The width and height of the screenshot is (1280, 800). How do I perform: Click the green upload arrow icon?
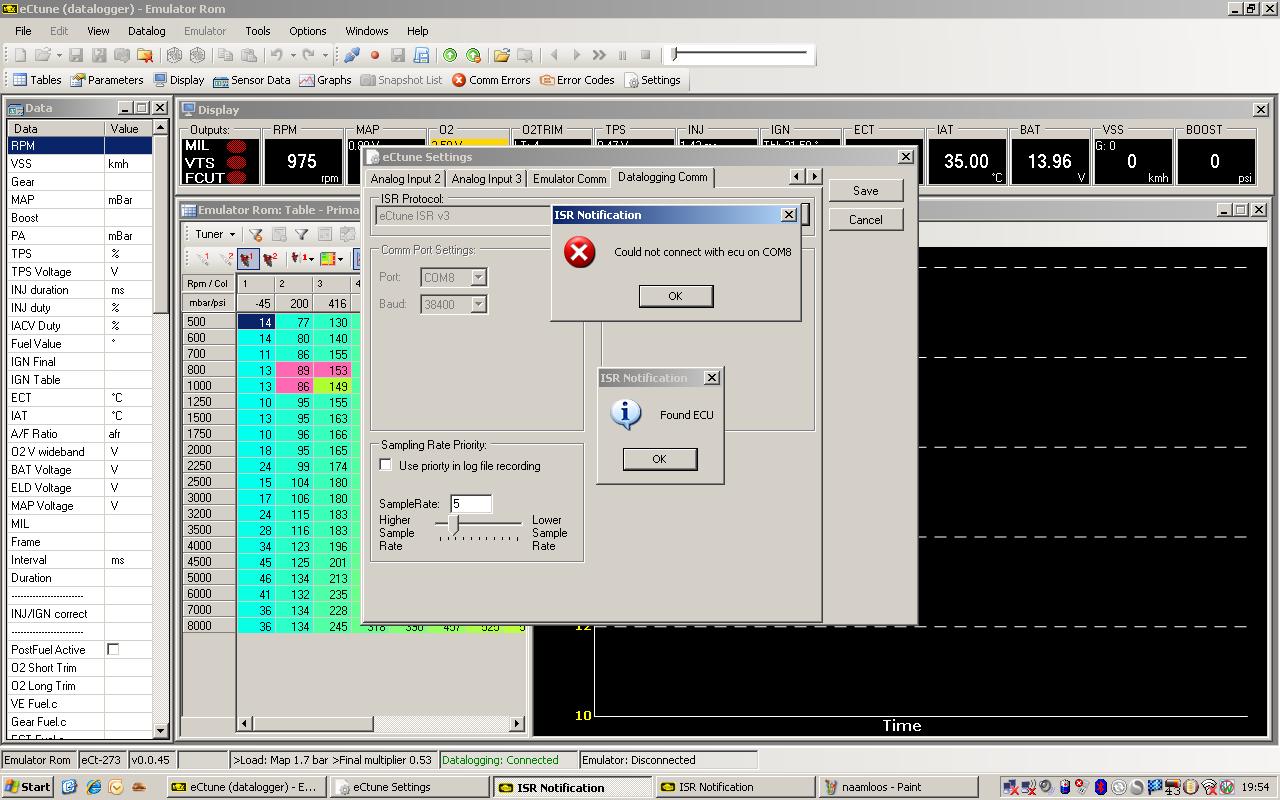tap(450, 55)
